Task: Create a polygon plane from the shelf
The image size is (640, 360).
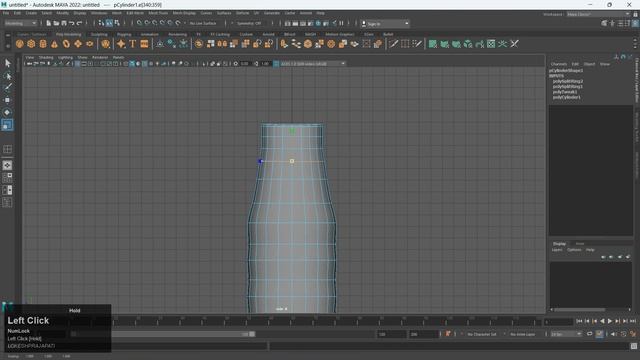Action: [x=78, y=44]
